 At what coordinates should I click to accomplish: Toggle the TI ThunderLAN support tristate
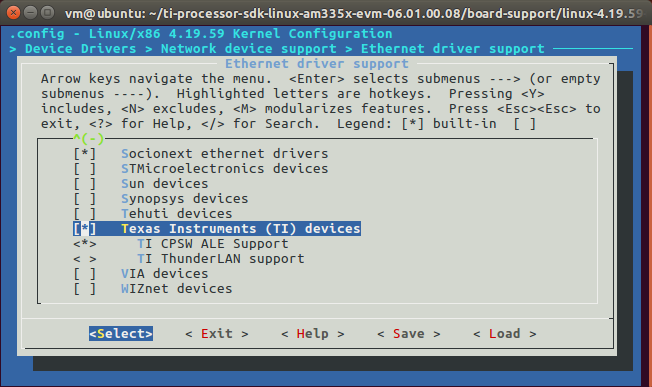pyautogui.click(x=85, y=259)
